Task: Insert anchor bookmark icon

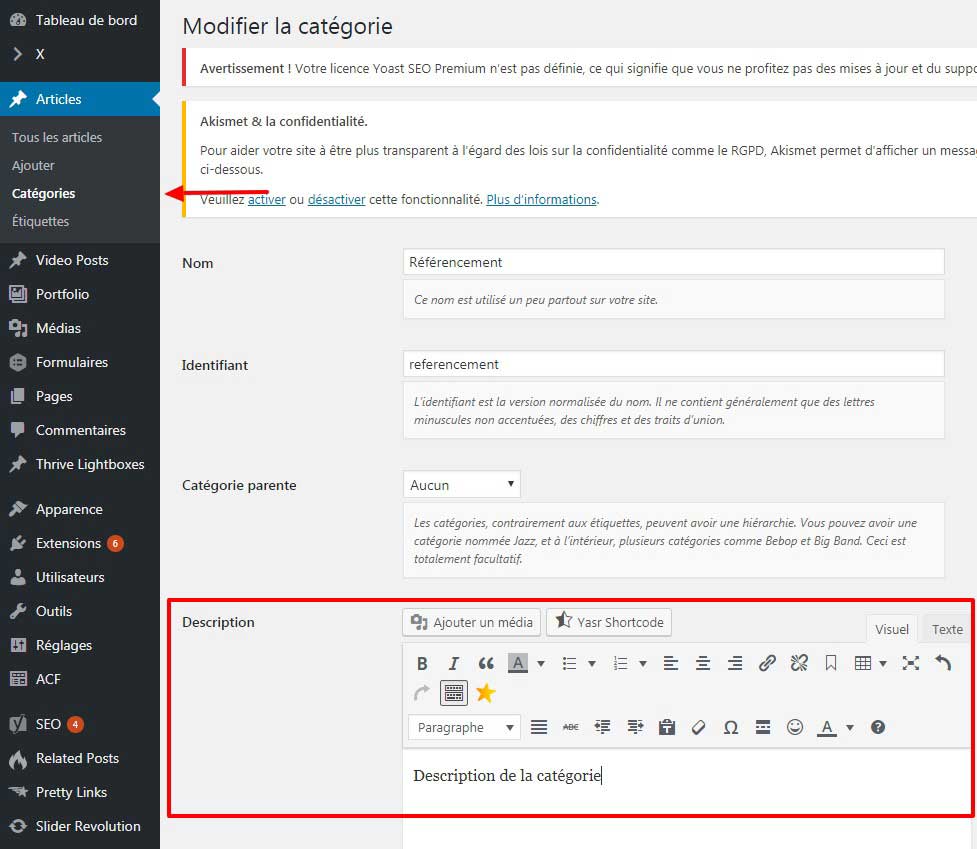Action: [831, 663]
